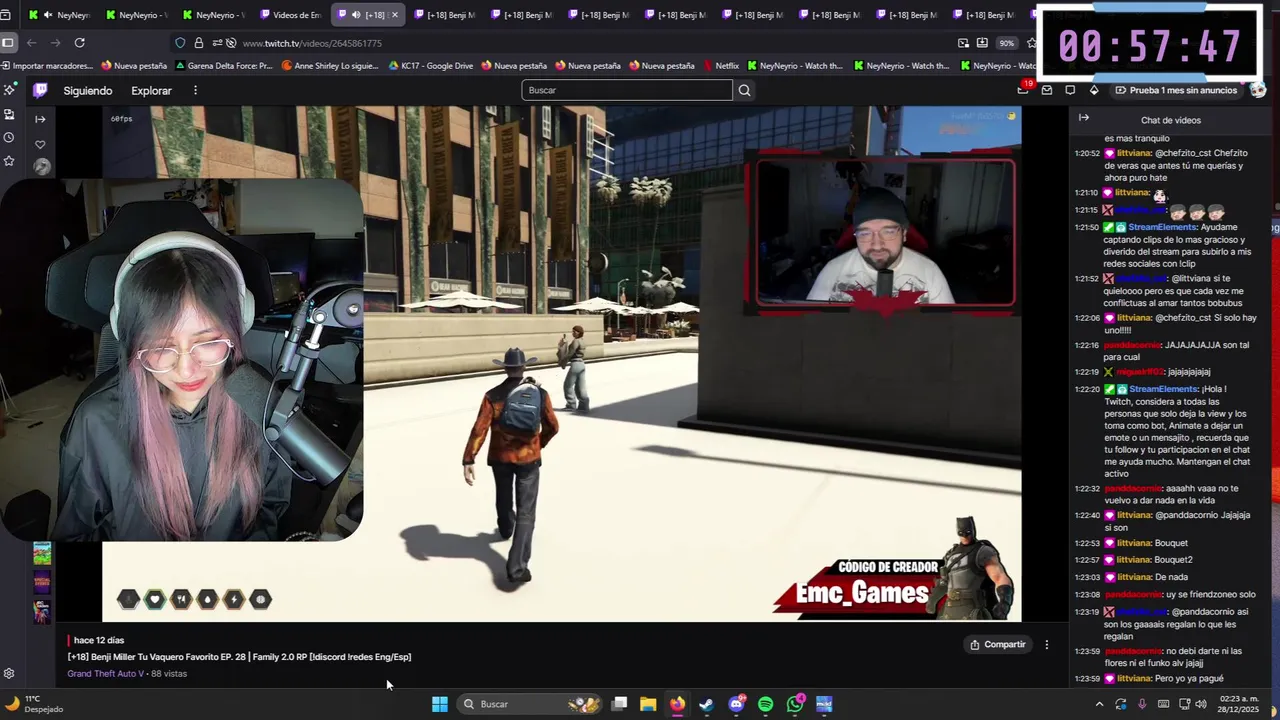Open Twitch notifications with 19 badge
The height and width of the screenshot is (720, 1280).
pos(1023,90)
